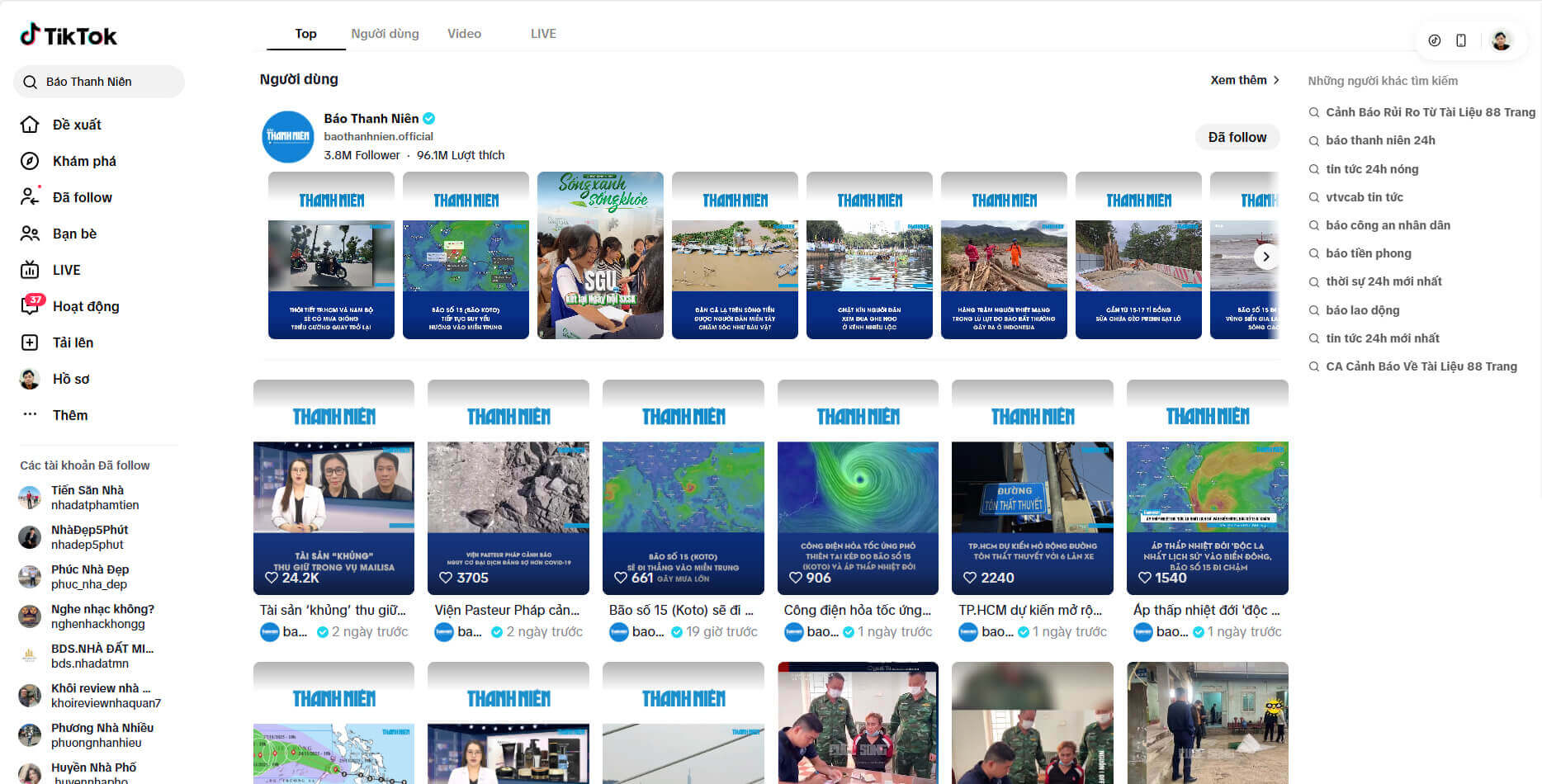The height and width of the screenshot is (784, 1542).
Task: Switch to the Người dùng tab
Action: pyautogui.click(x=385, y=34)
